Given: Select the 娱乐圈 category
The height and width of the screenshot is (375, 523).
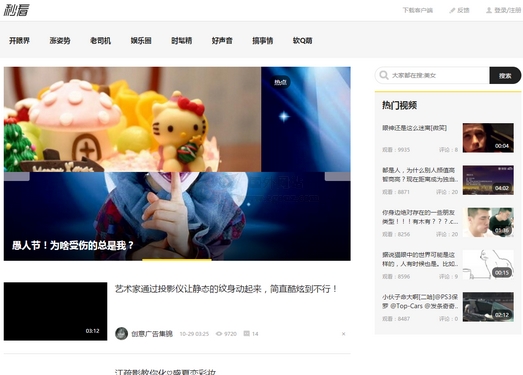Looking at the screenshot, I should pos(141,41).
